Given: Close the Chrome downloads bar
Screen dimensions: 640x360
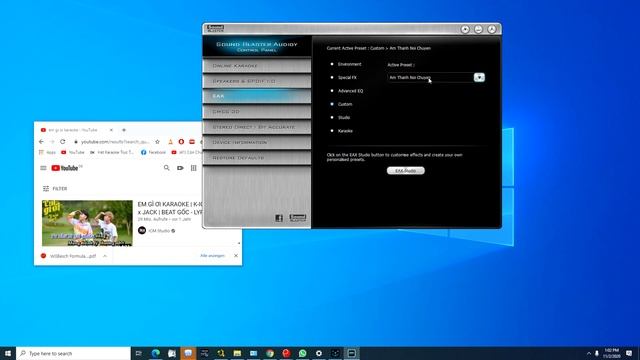Looking at the screenshot, I should (x=236, y=256).
